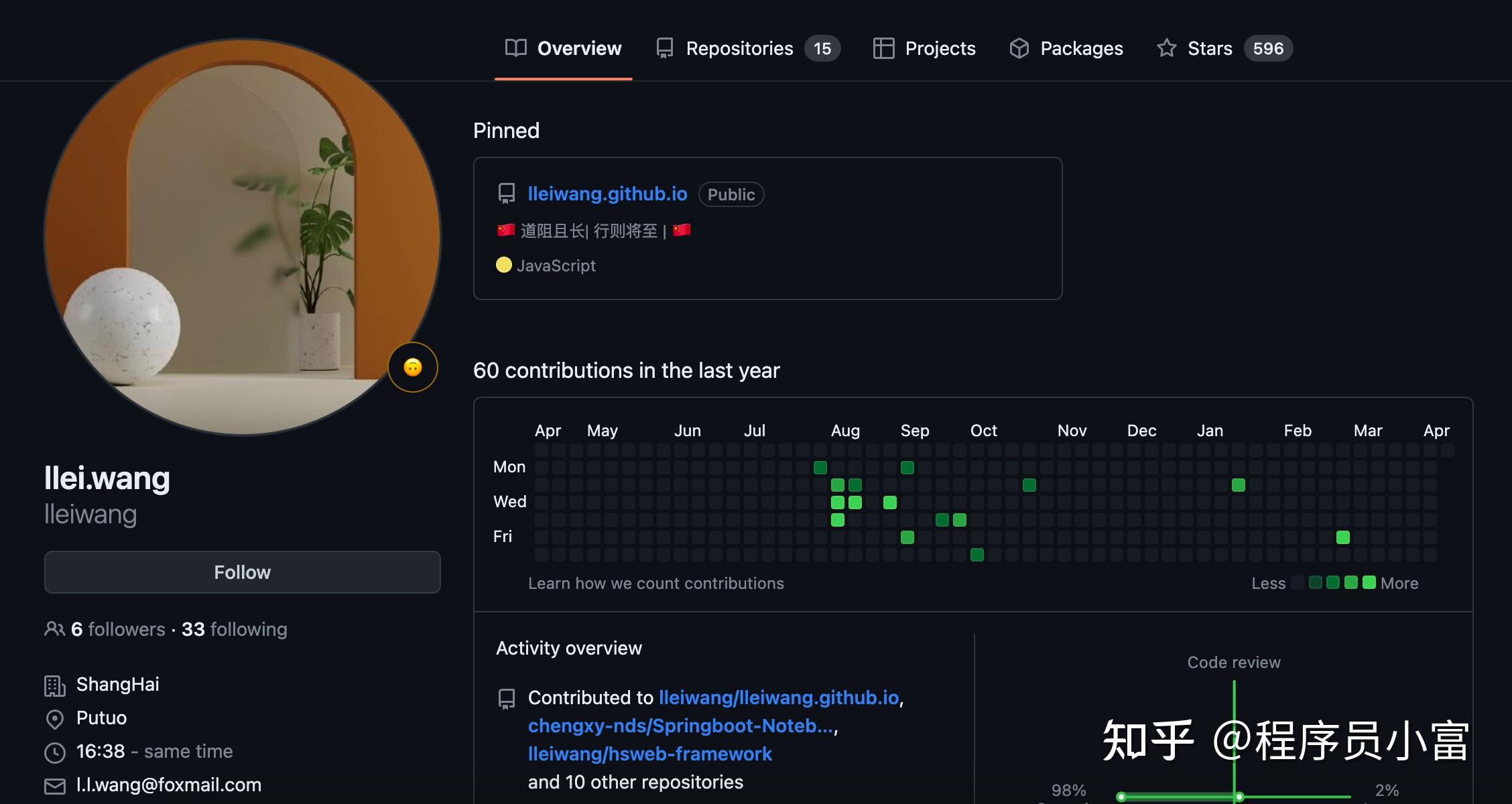This screenshot has height=804, width=1512.
Task: Click the Projects table icon
Action: pyautogui.click(x=883, y=48)
